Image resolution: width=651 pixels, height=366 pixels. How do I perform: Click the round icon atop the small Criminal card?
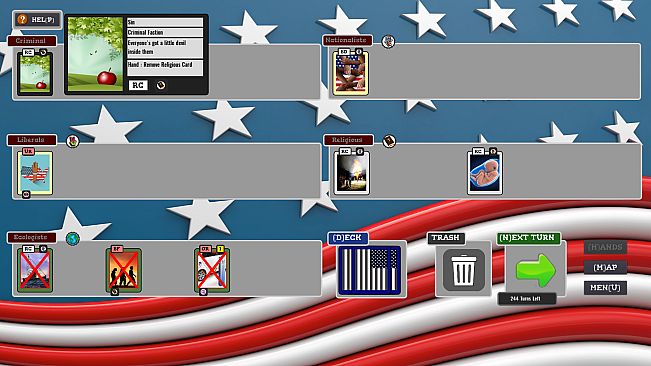(43, 52)
